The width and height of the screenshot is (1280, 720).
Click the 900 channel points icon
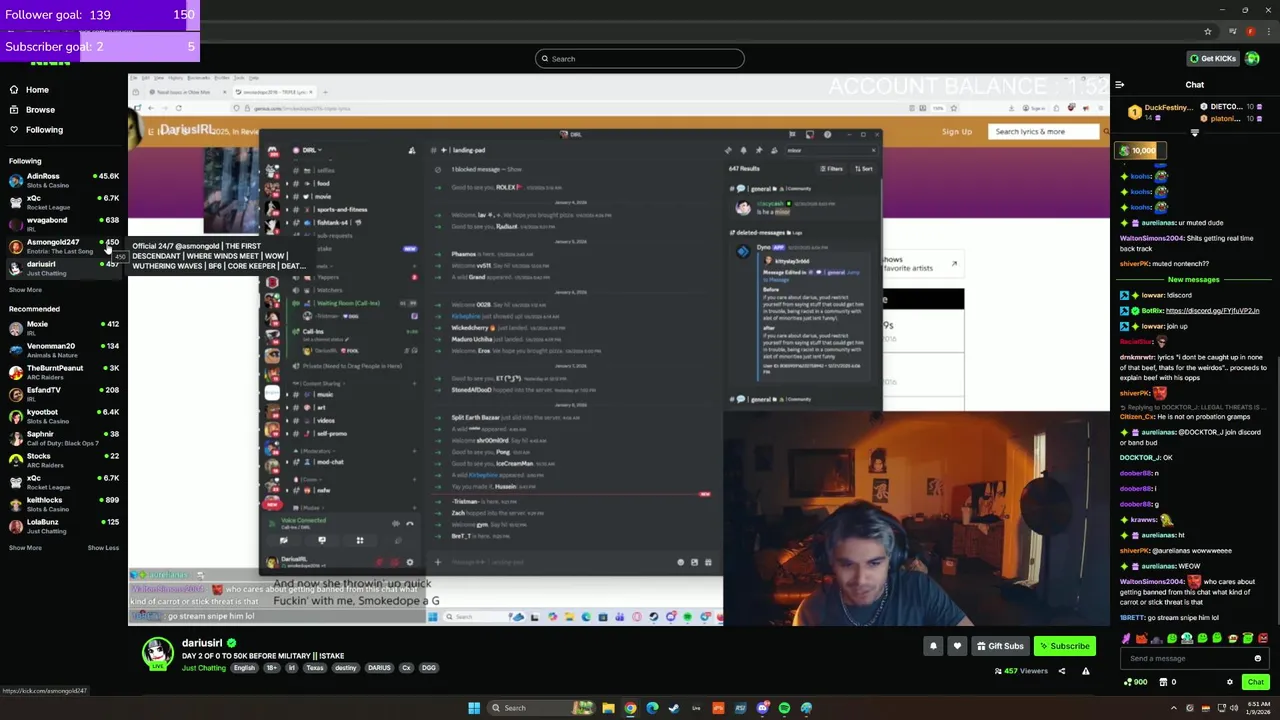click(x=1135, y=682)
